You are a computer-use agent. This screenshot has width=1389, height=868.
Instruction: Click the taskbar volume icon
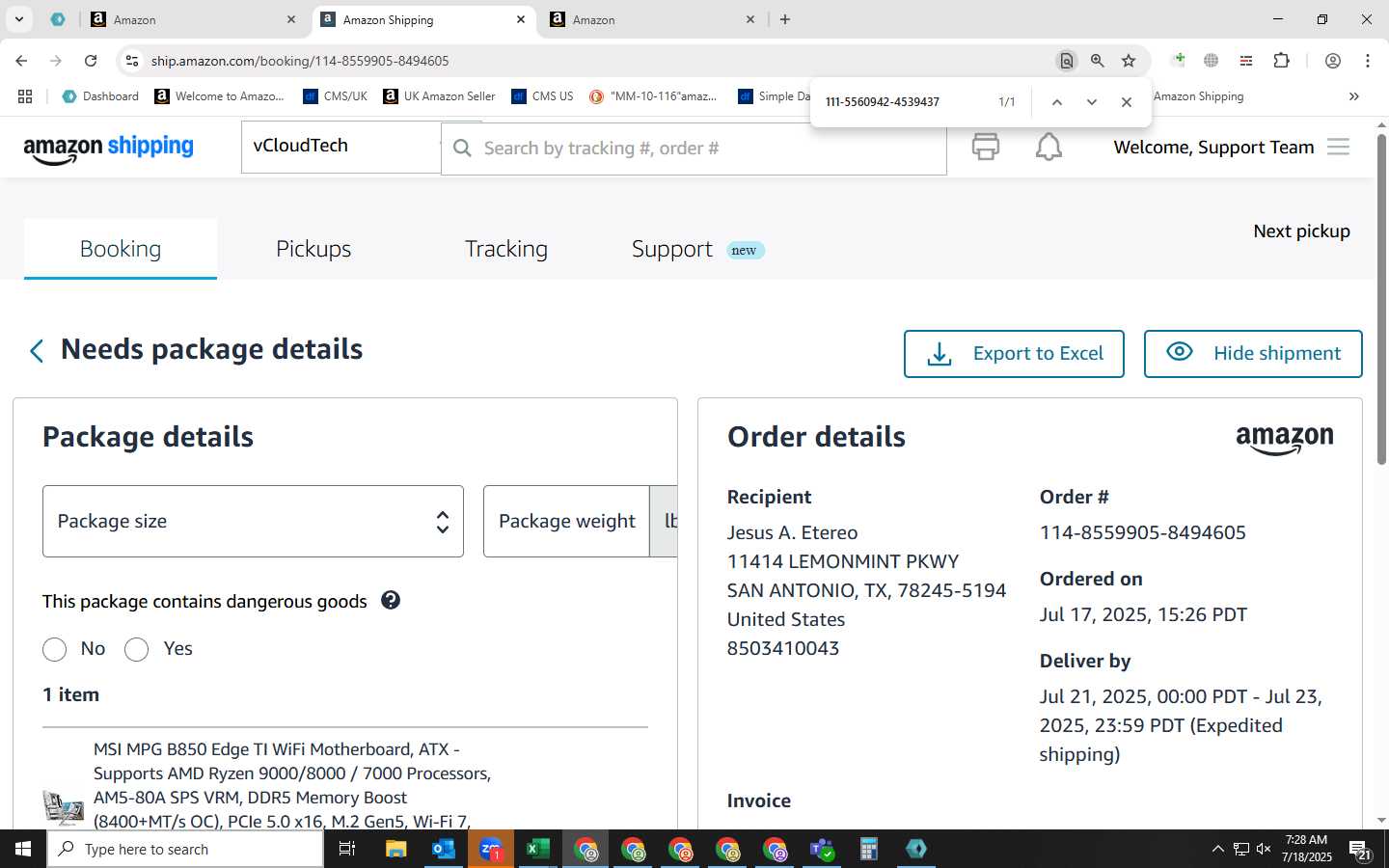1264,849
